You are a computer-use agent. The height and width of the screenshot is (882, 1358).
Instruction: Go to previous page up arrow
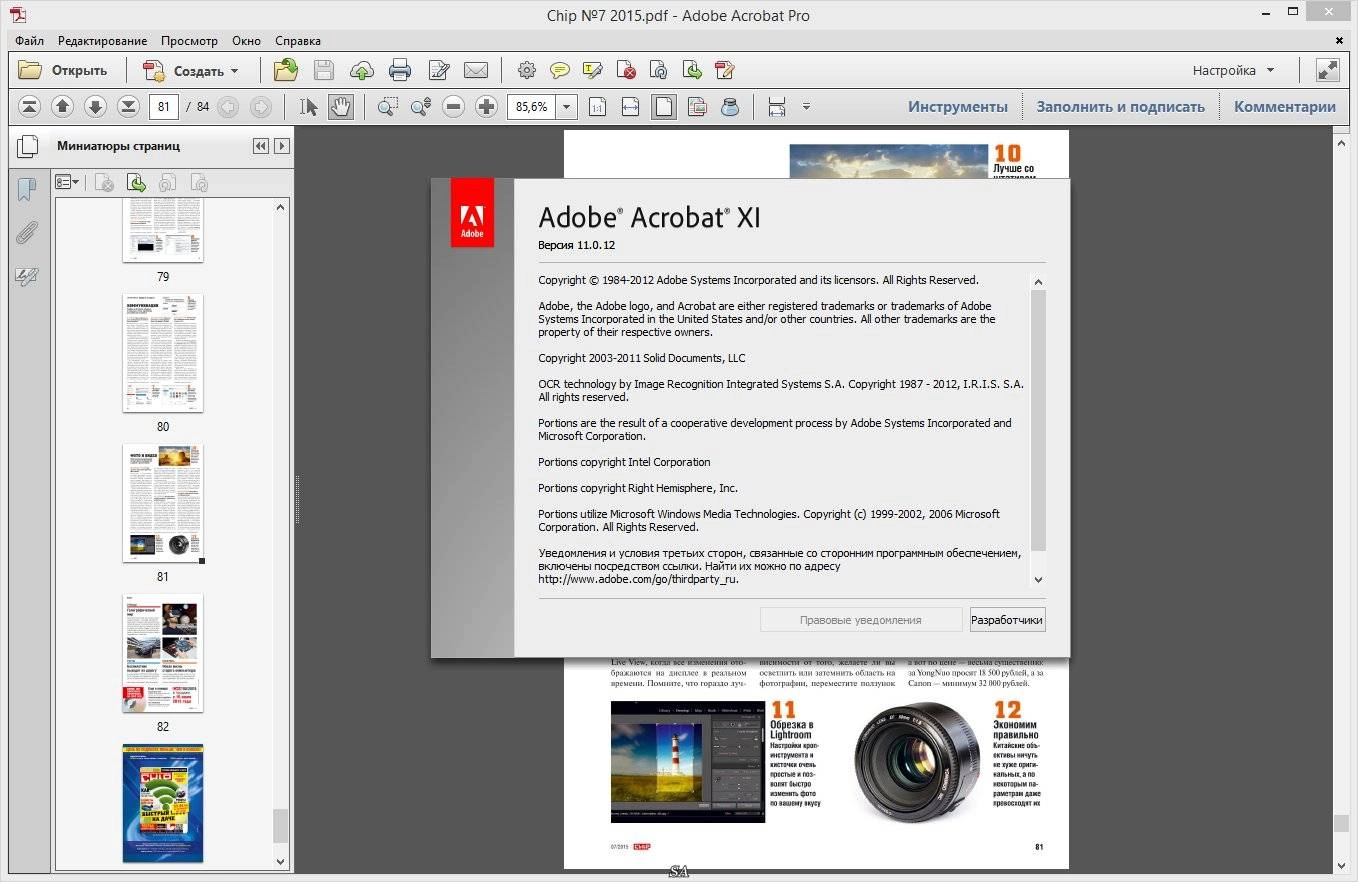point(62,107)
